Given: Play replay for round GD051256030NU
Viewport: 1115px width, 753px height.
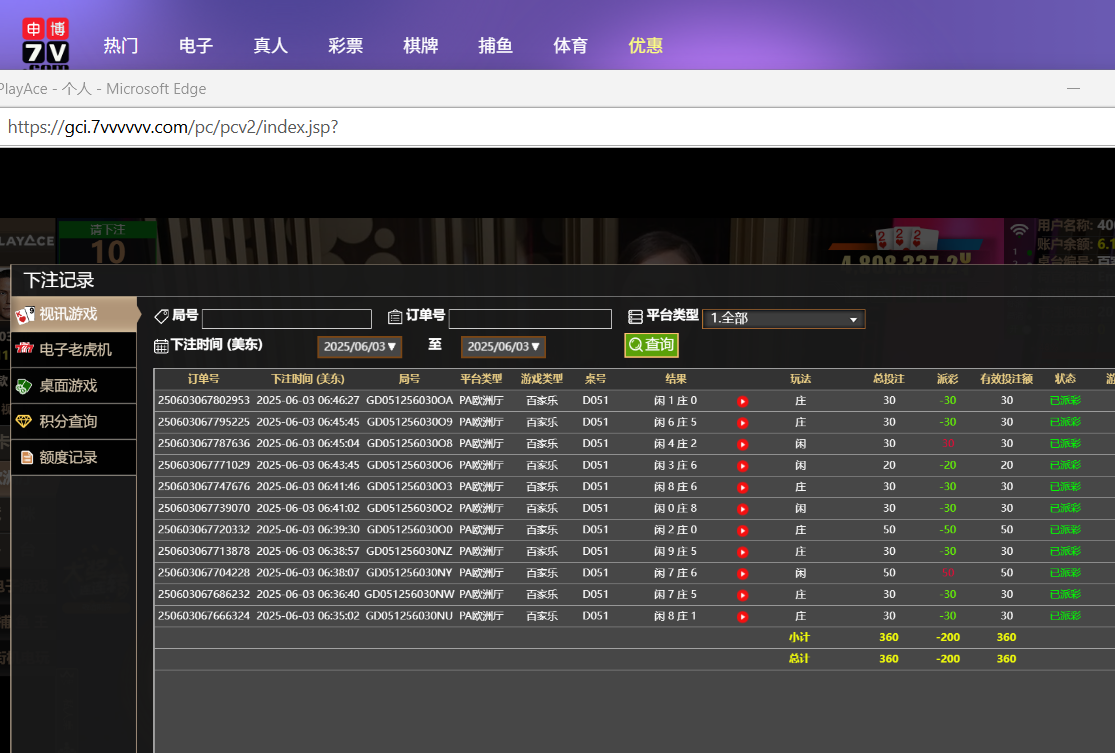Looking at the screenshot, I should coord(742,617).
